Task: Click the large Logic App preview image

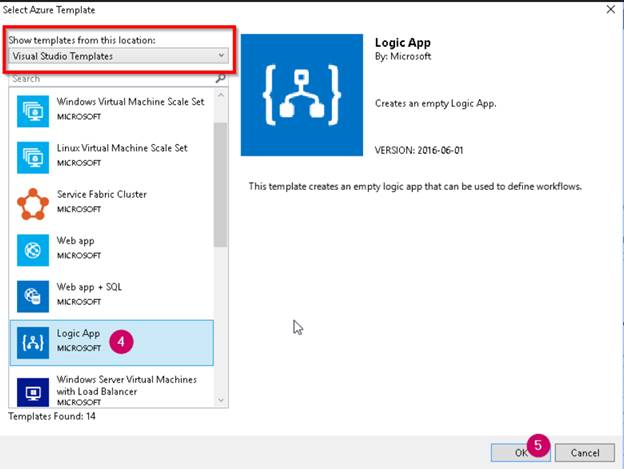Action: point(302,95)
